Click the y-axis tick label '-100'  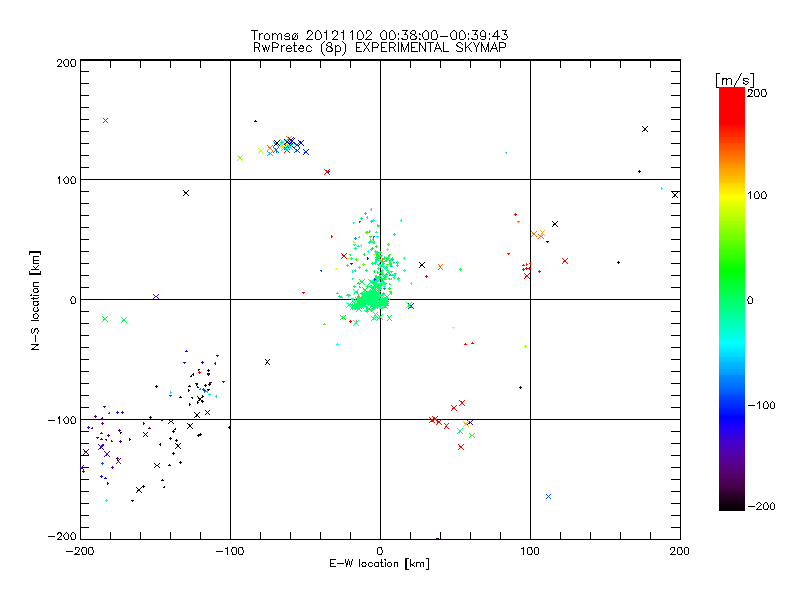[x=62, y=420]
